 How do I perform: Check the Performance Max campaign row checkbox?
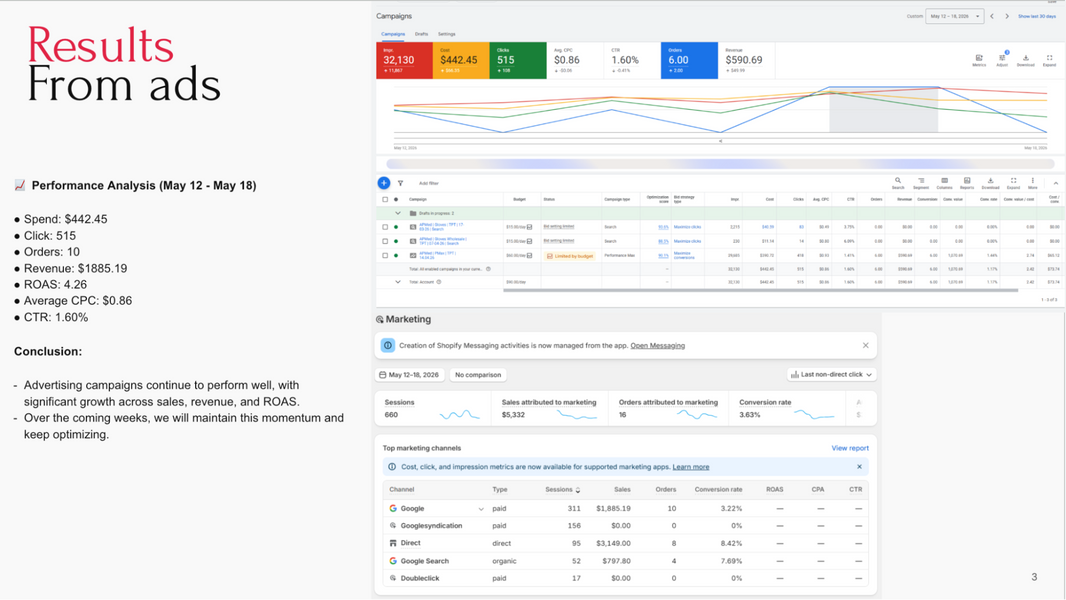pos(385,255)
